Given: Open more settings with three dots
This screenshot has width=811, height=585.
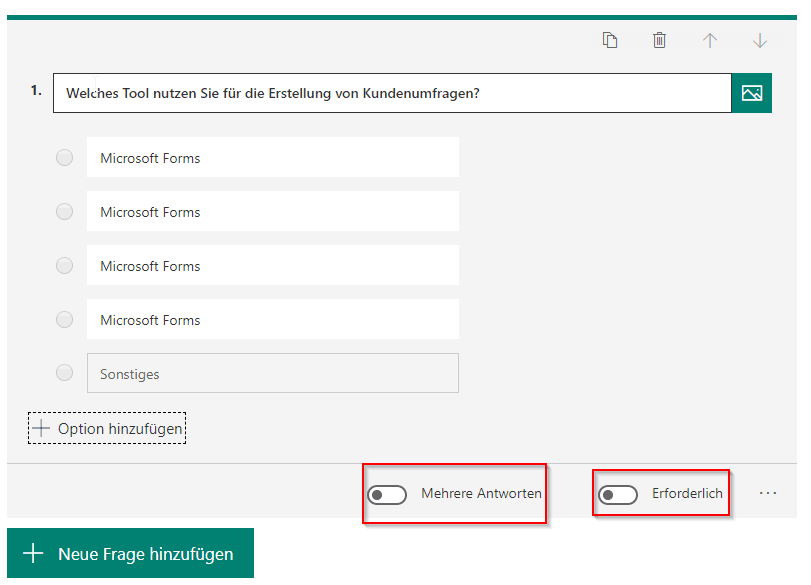Looking at the screenshot, I should pyautogui.click(x=768, y=493).
